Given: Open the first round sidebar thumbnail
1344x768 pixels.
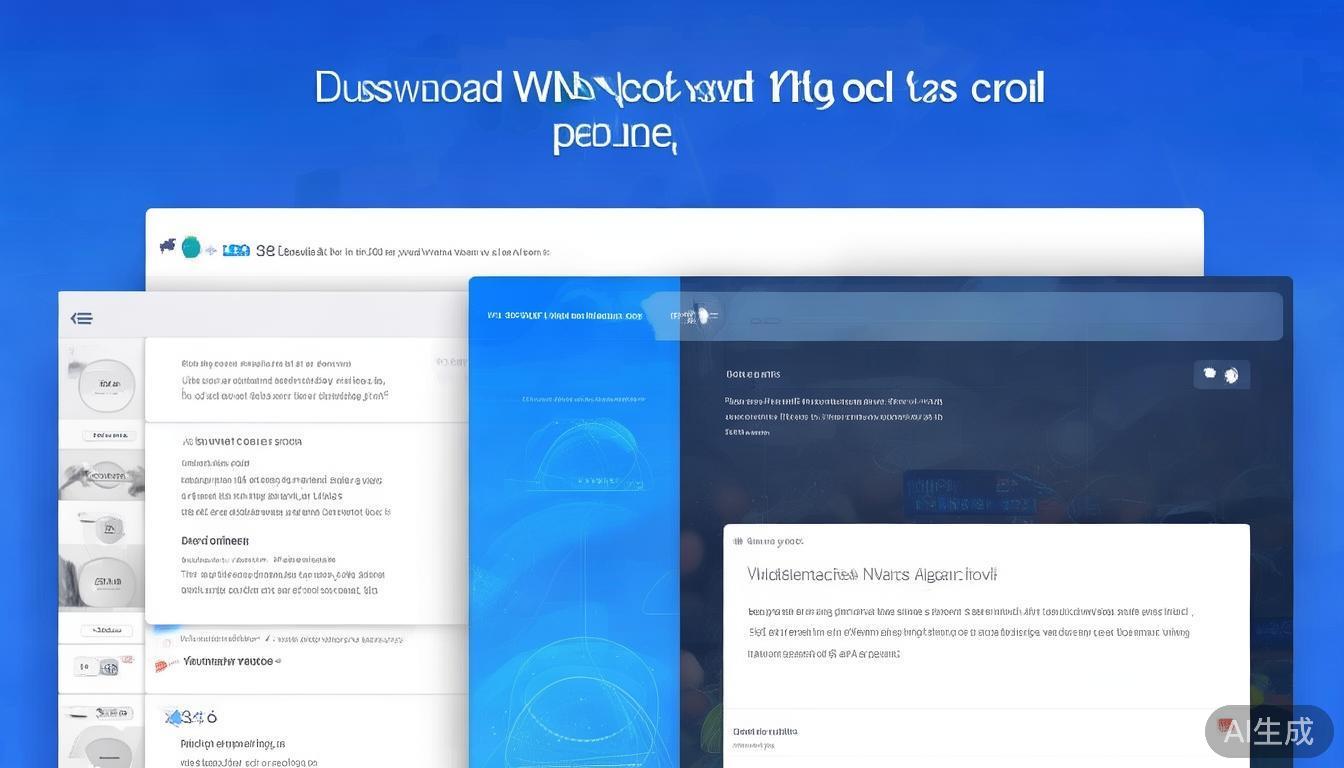Looking at the screenshot, I should pos(101,381).
